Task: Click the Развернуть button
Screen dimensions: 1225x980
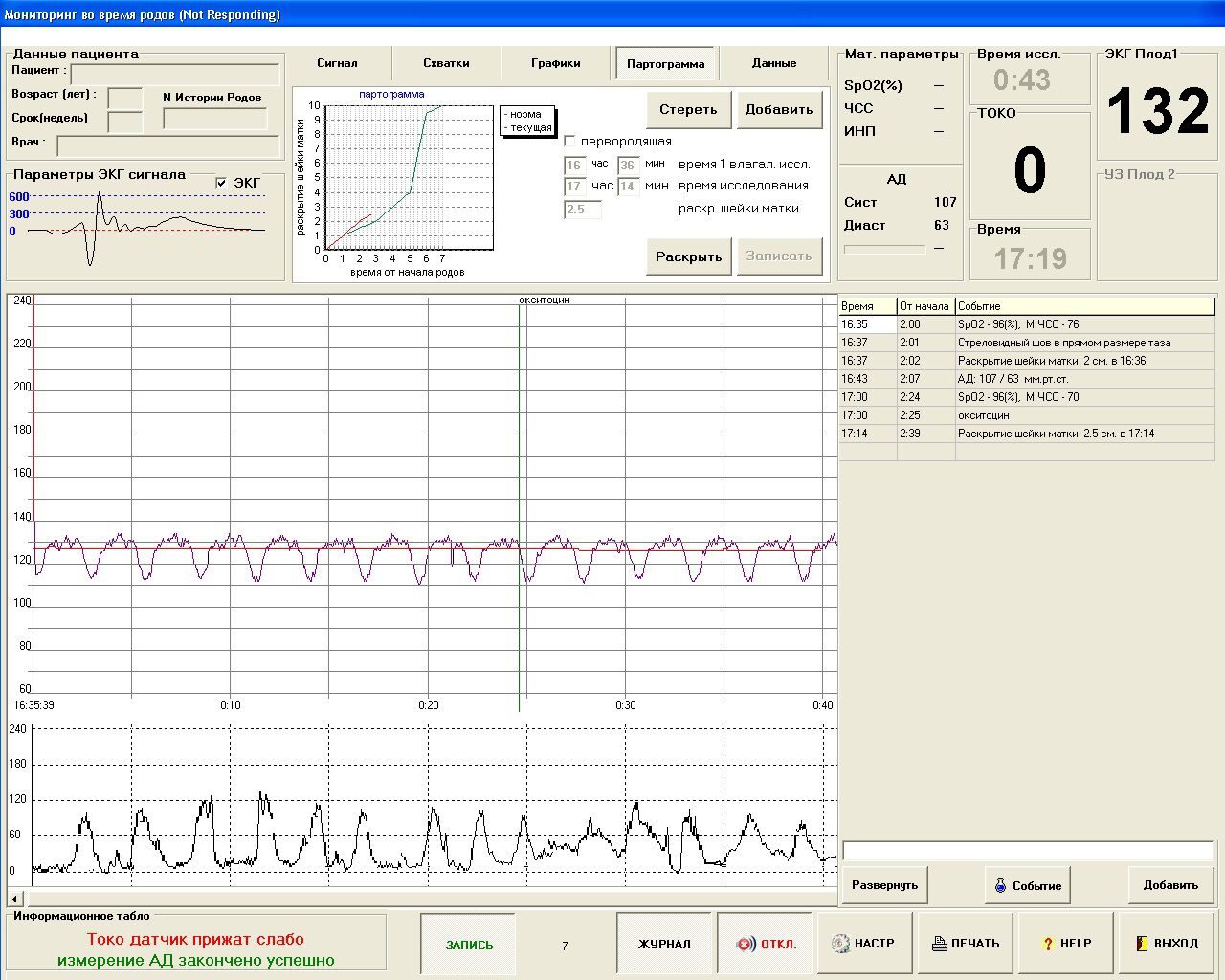Action: pos(884,885)
